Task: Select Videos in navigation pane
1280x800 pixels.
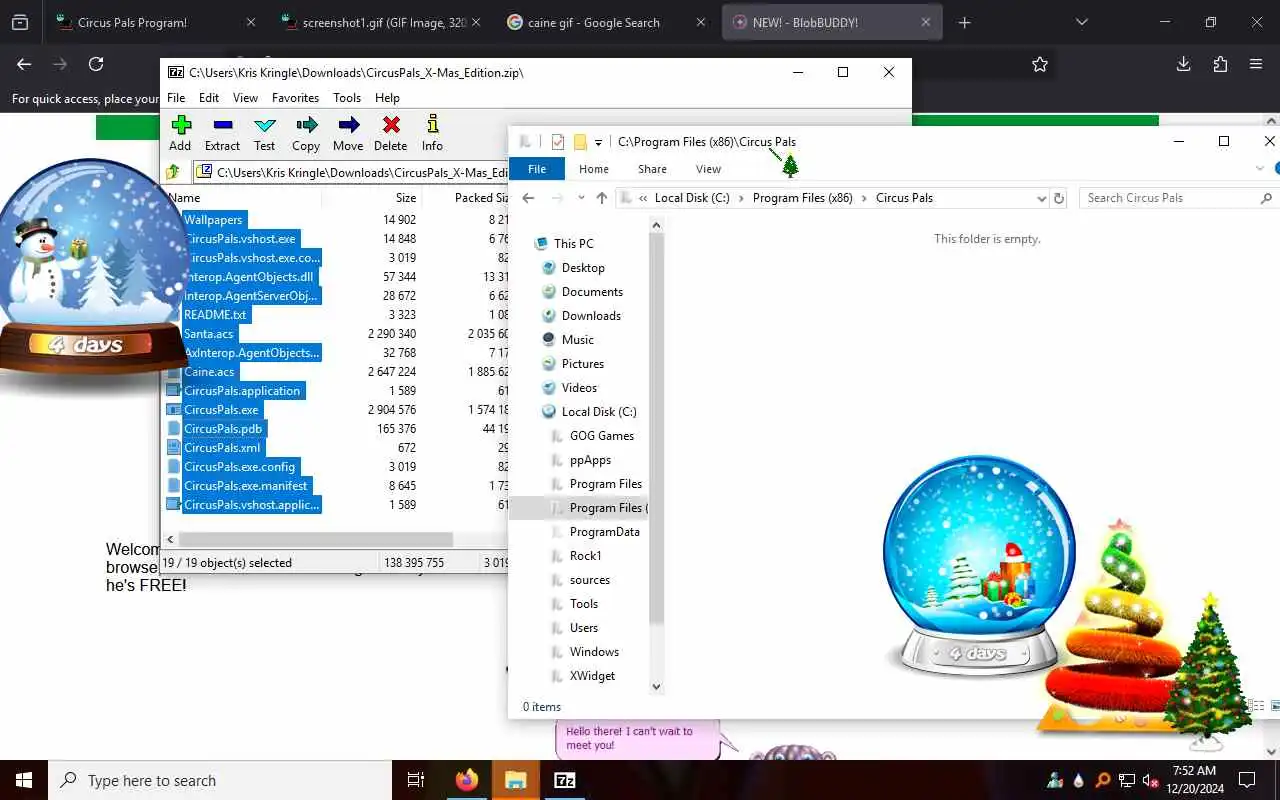Action: tap(579, 388)
